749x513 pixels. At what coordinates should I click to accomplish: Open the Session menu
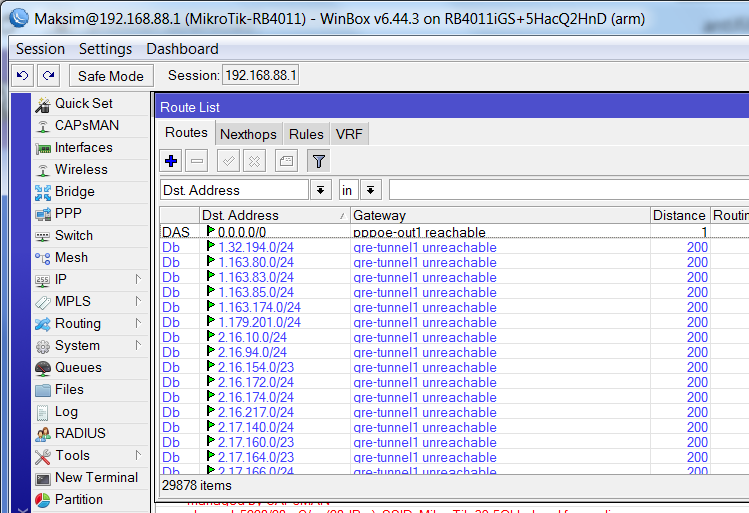(x=40, y=49)
